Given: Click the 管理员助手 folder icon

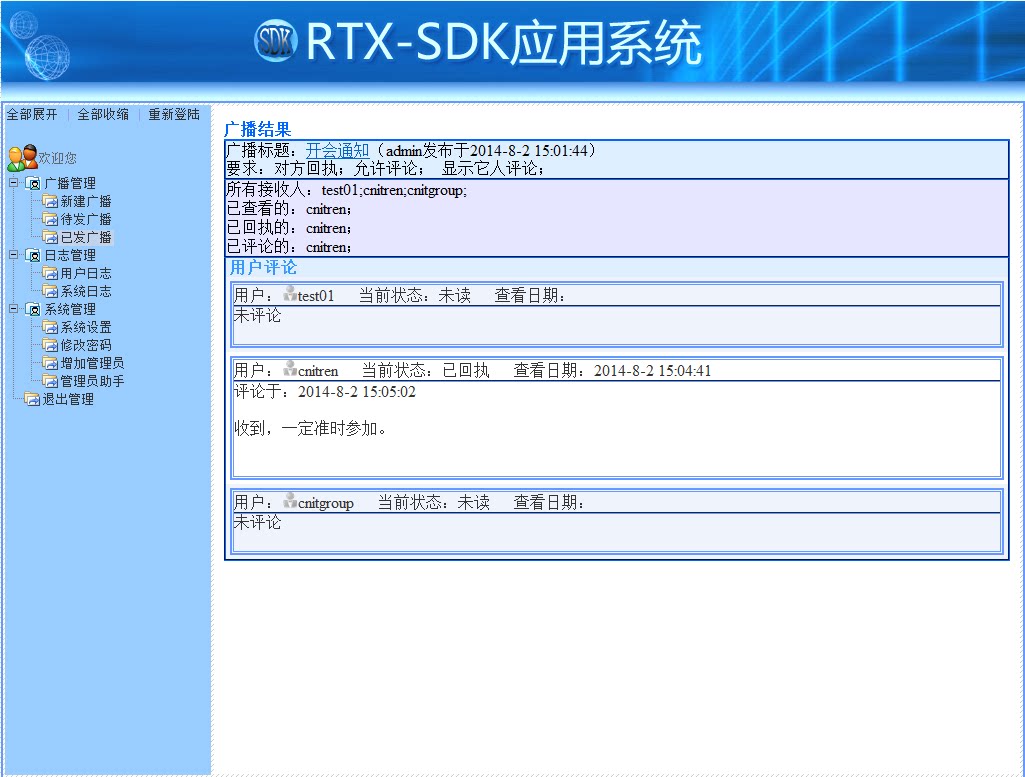Looking at the screenshot, I should tap(50, 380).
